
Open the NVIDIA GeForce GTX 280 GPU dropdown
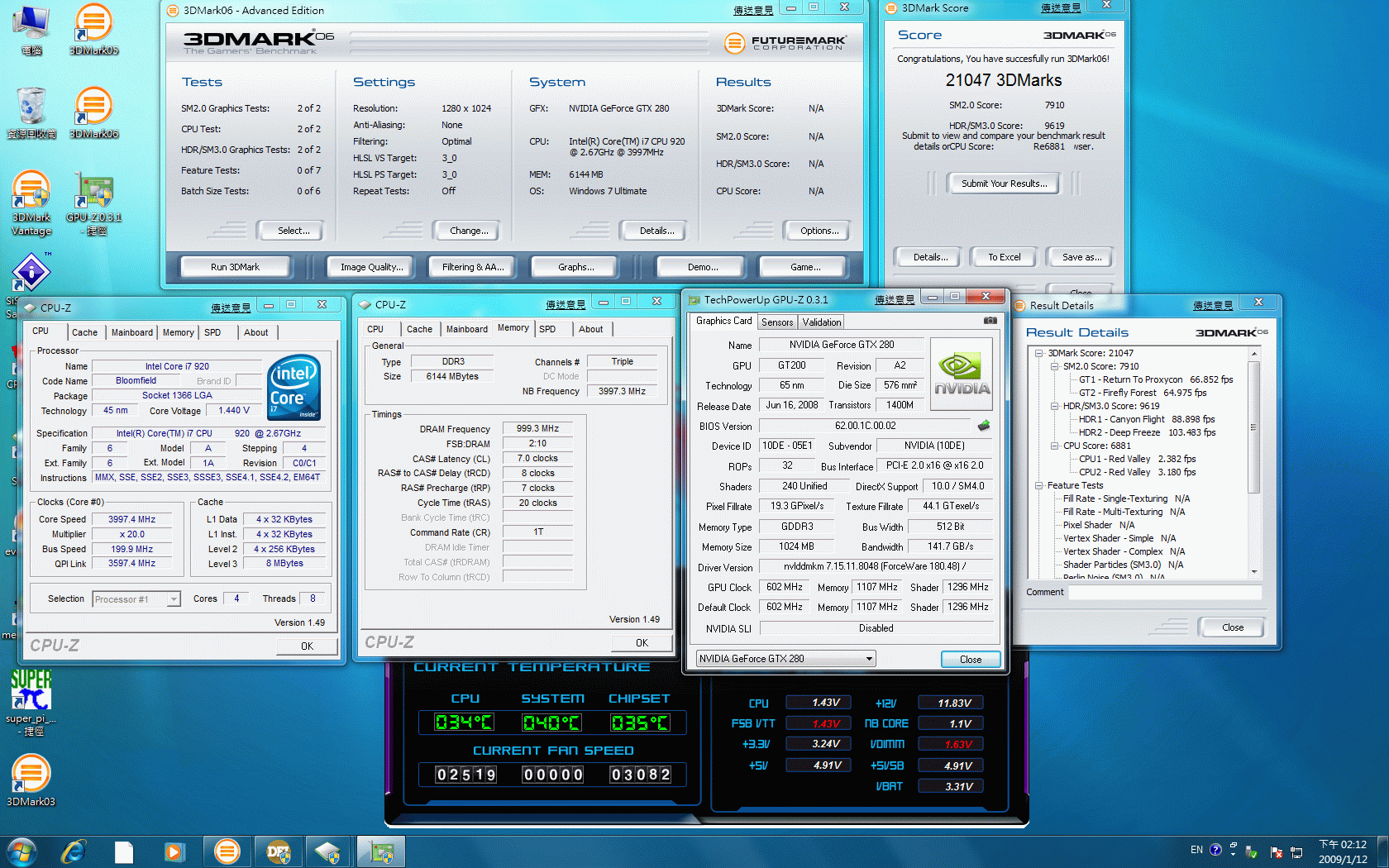[785, 659]
